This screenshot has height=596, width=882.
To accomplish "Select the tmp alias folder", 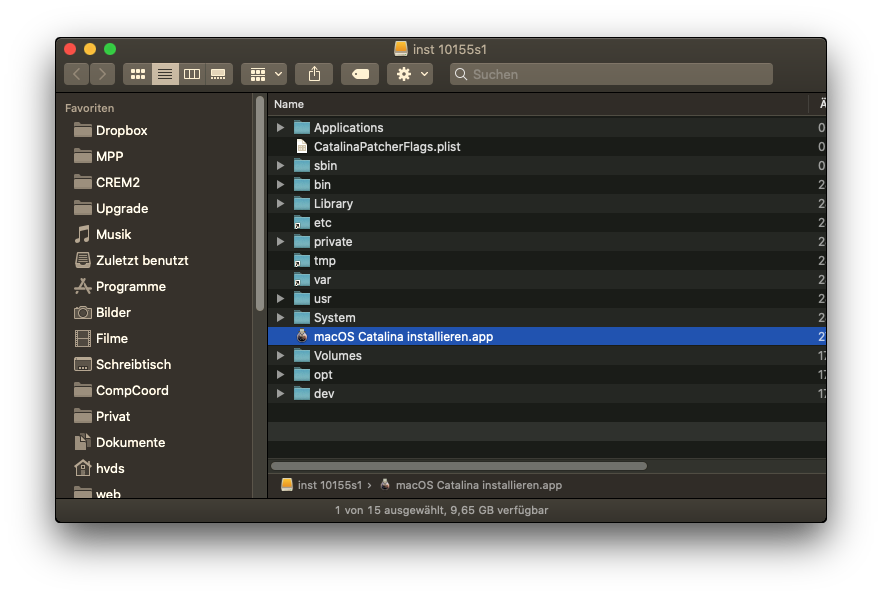I will pyautogui.click(x=547, y=261).
